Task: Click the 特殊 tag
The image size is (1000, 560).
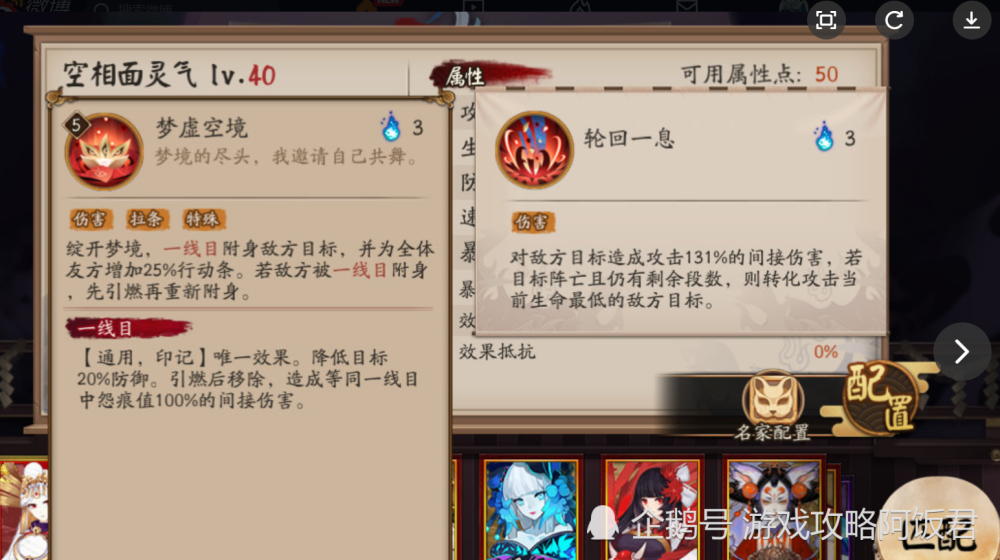Action: point(203,219)
